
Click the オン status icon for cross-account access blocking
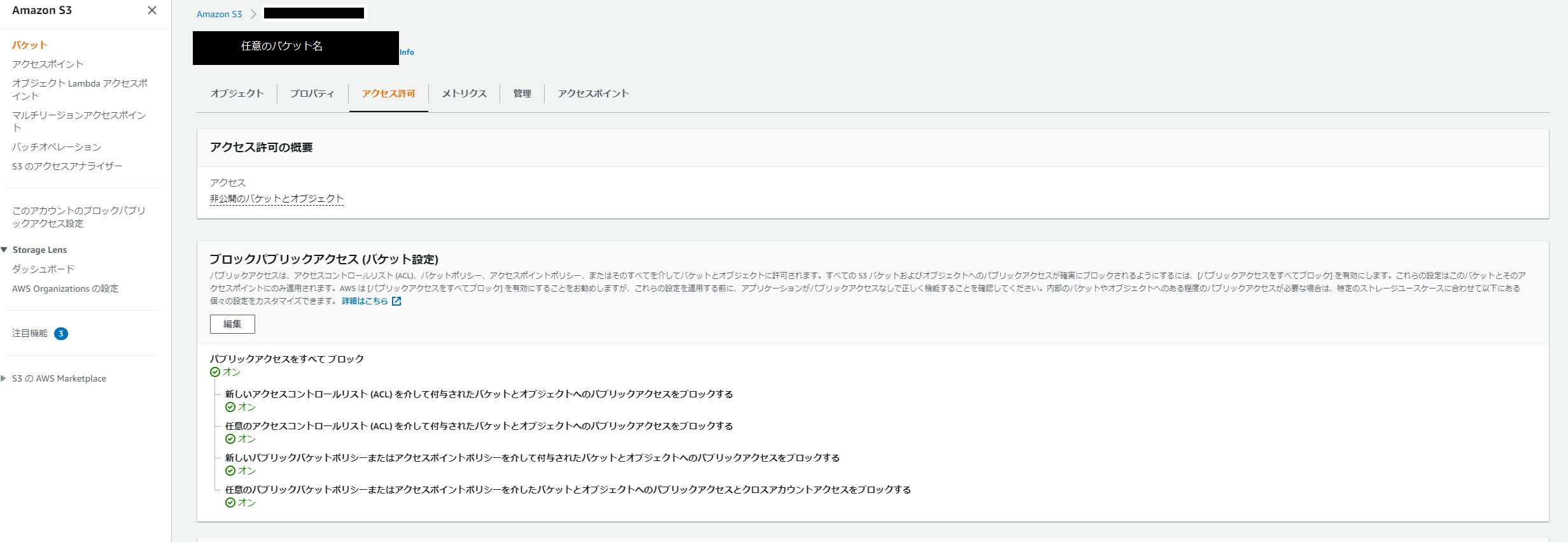230,503
